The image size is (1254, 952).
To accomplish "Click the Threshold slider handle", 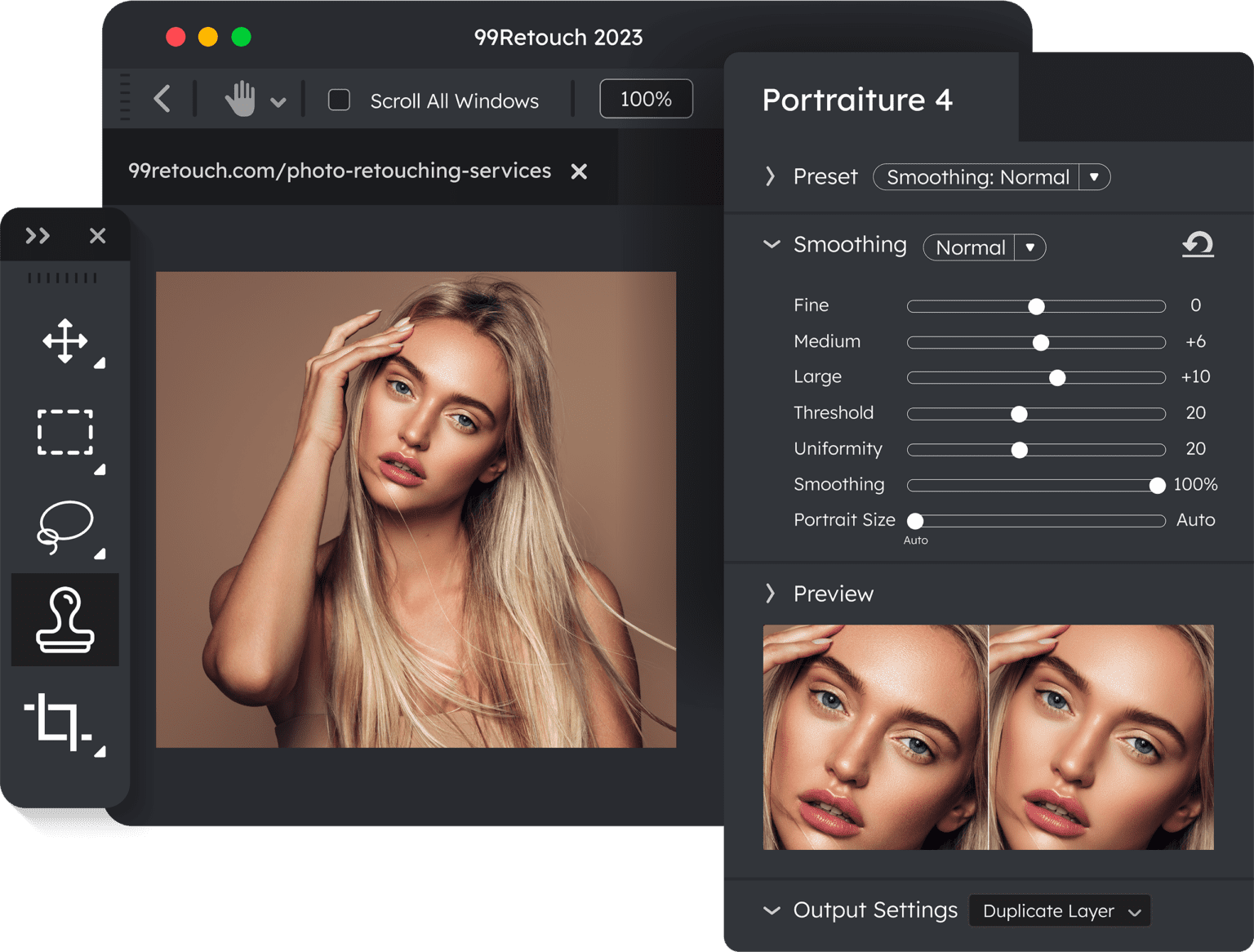I will point(1019,414).
